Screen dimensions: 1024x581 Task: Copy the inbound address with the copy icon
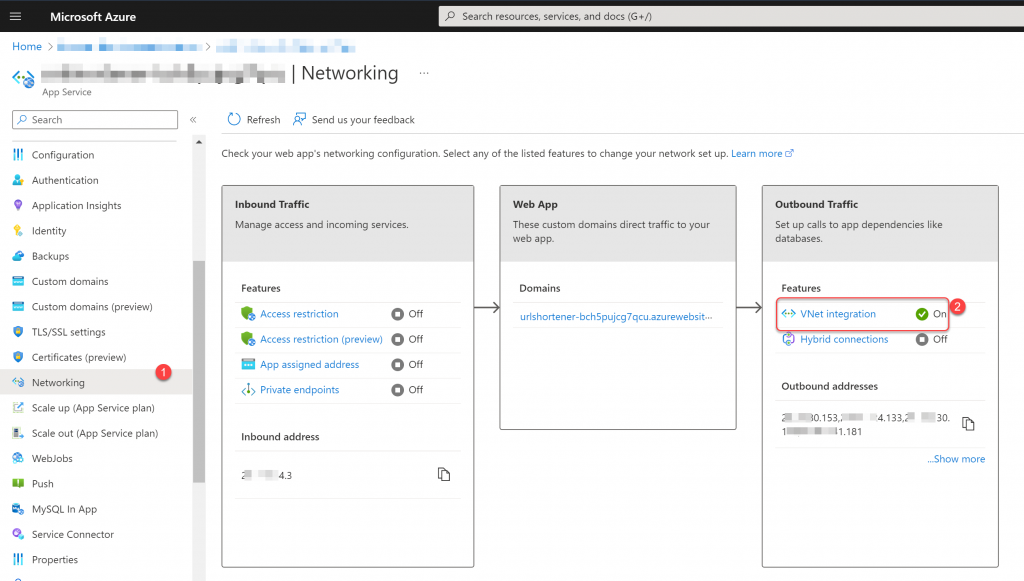444,475
